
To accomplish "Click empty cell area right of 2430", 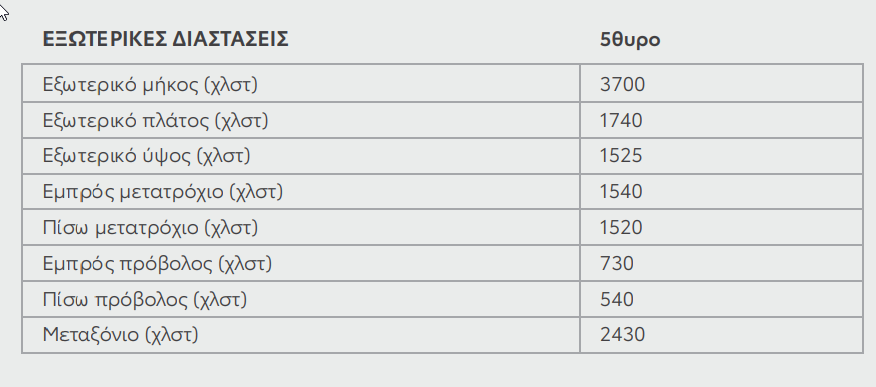I will pyautogui.click(x=754, y=335).
